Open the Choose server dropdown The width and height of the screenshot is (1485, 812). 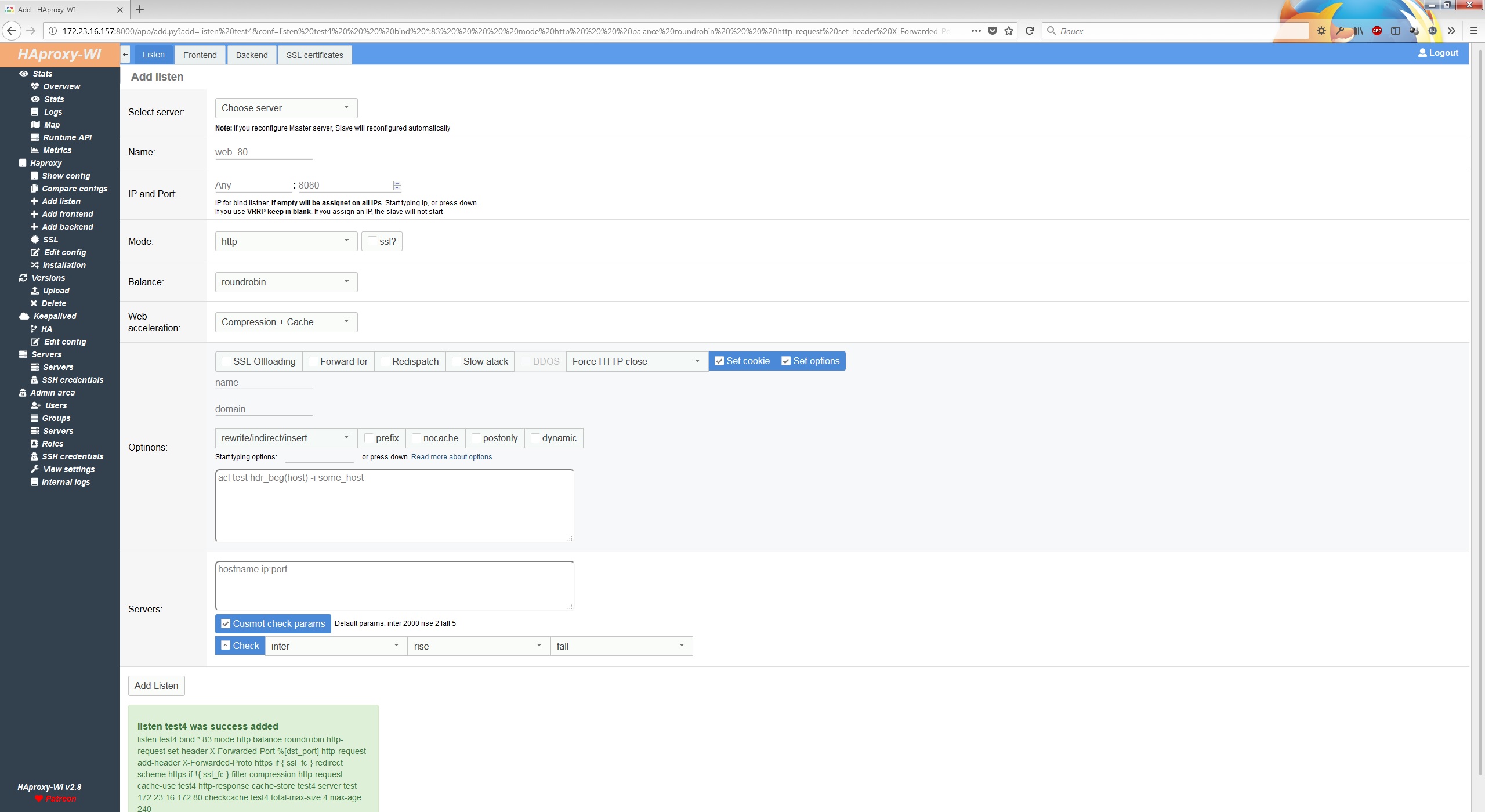[286, 108]
